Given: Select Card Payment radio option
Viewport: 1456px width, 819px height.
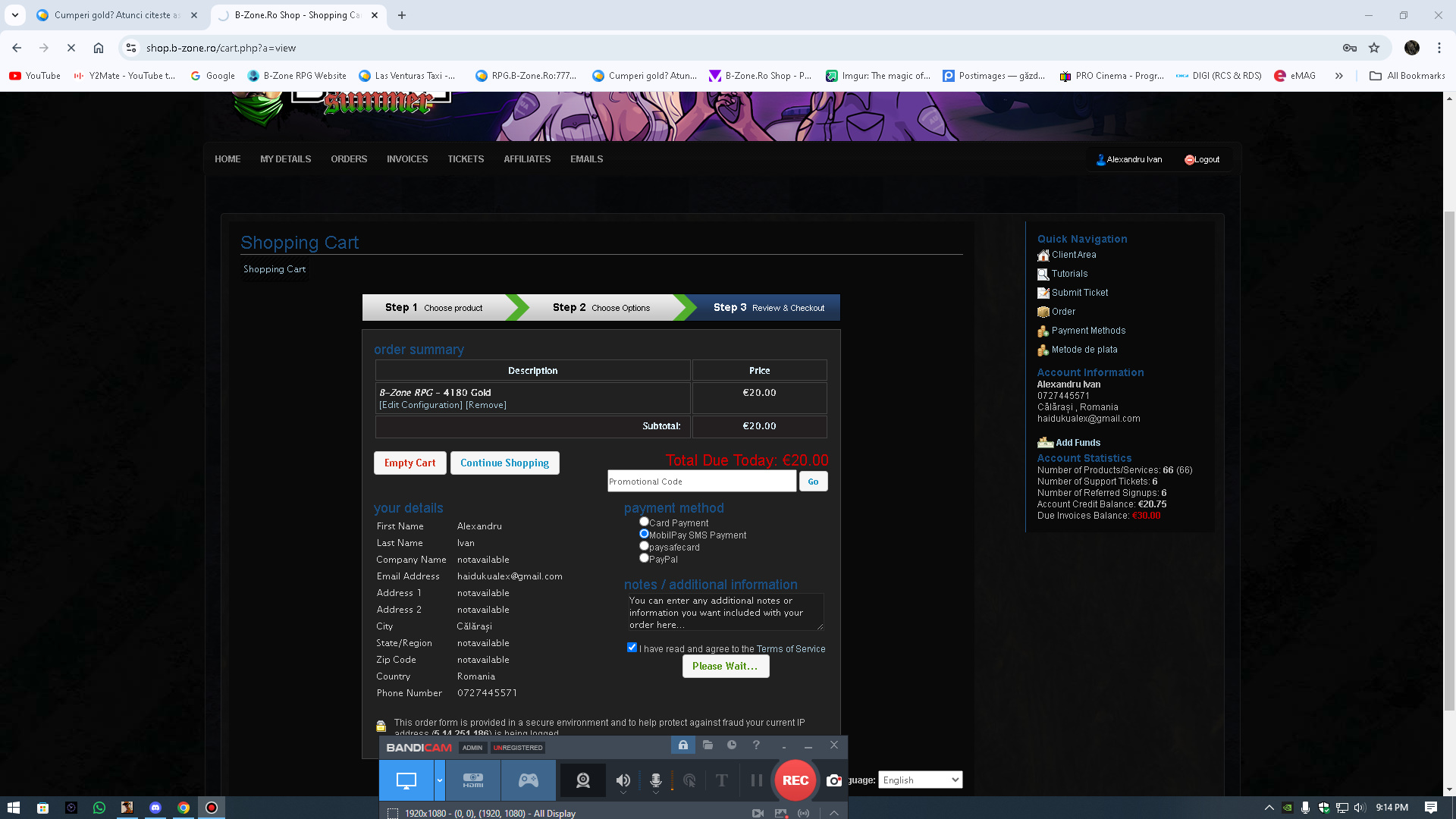Looking at the screenshot, I should click(644, 522).
